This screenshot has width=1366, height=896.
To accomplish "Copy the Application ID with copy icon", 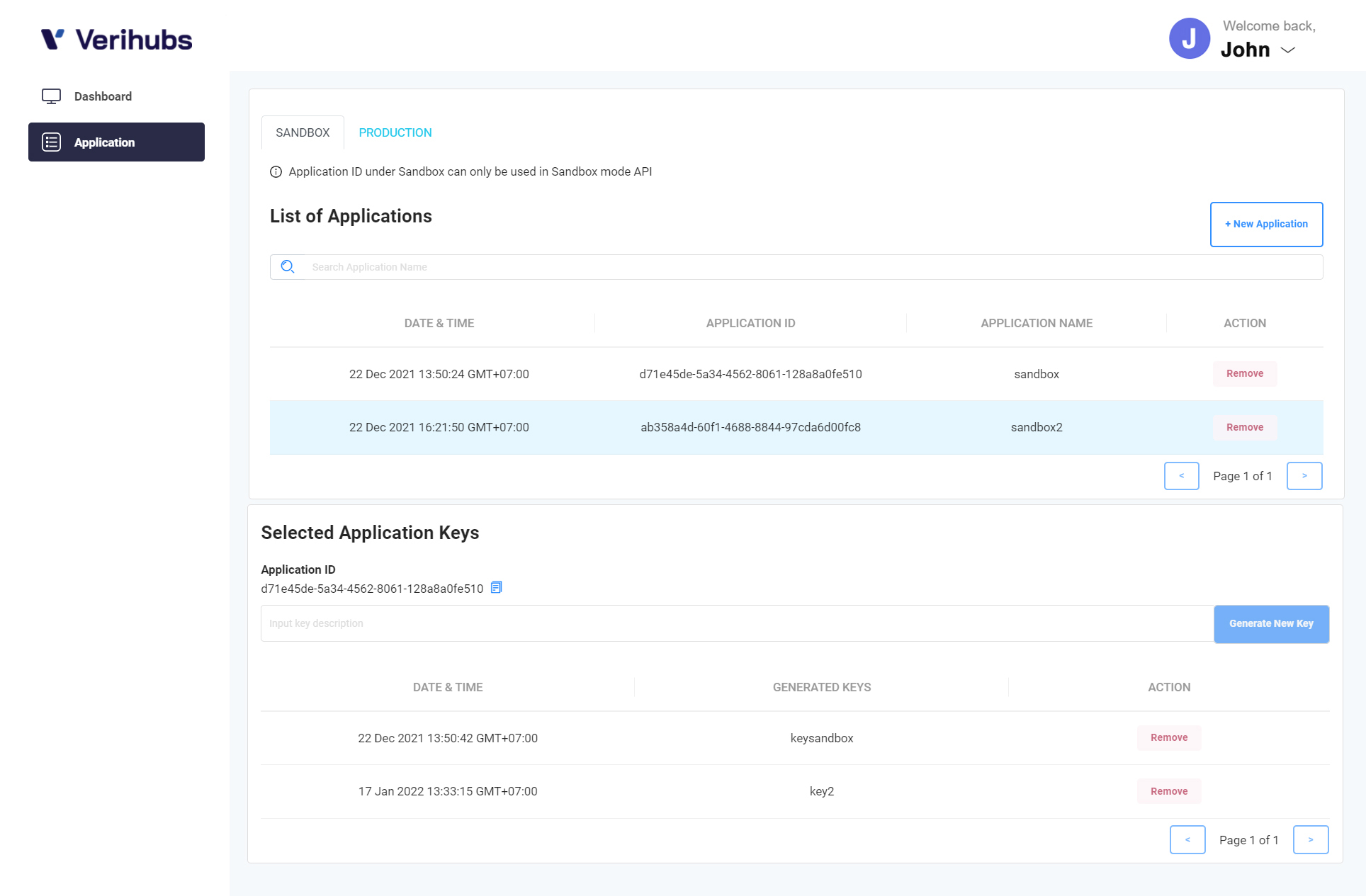I will (497, 588).
